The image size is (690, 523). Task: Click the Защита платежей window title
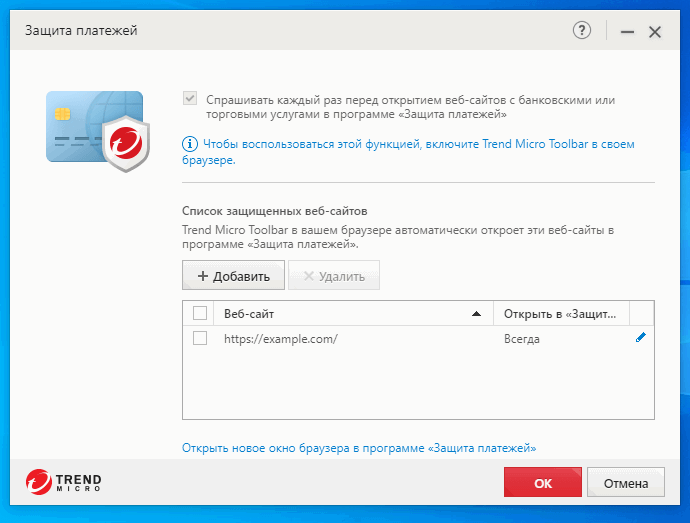[81, 30]
